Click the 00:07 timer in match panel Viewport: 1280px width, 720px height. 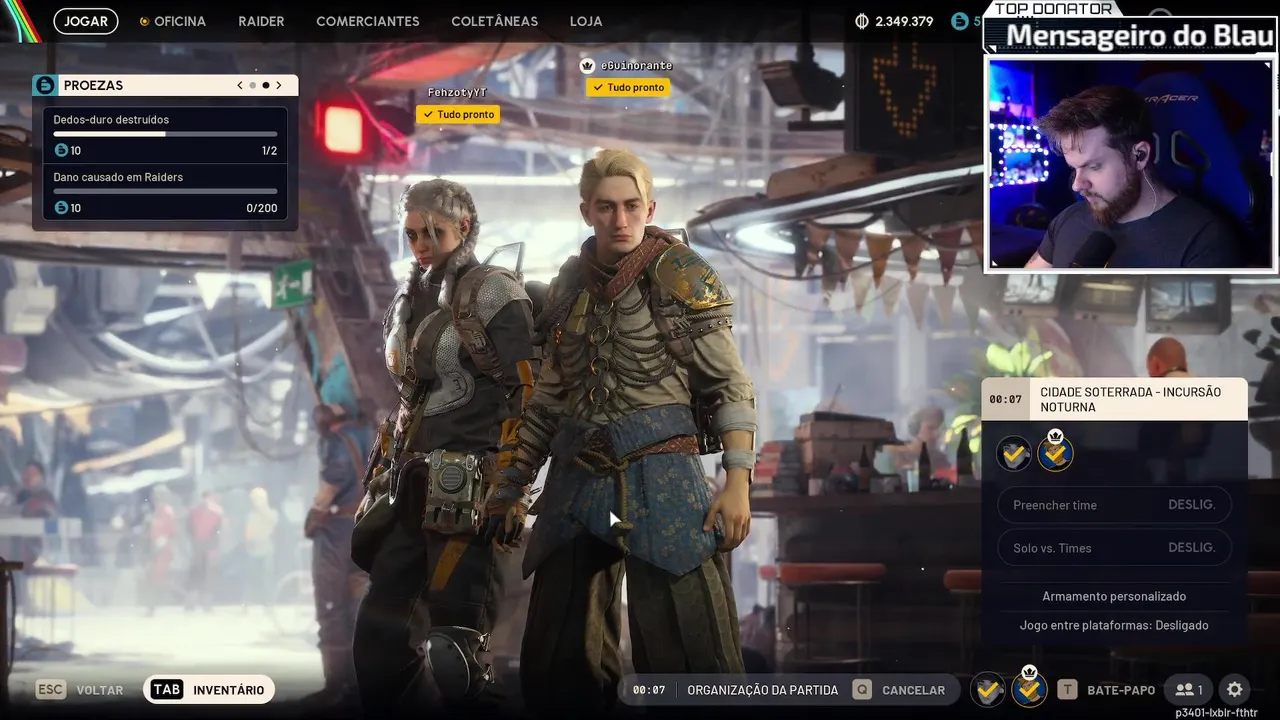click(x=1005, y=399)
